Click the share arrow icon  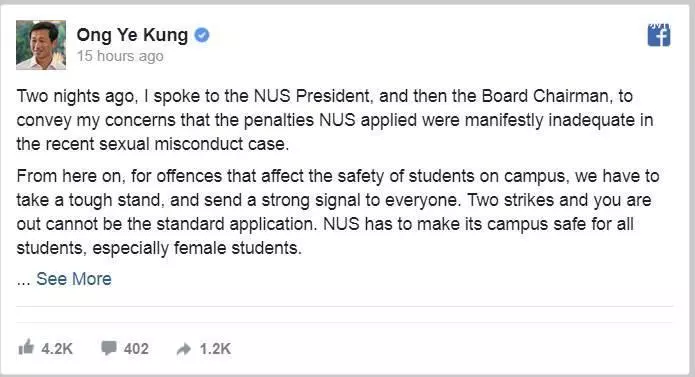(184, 350)
